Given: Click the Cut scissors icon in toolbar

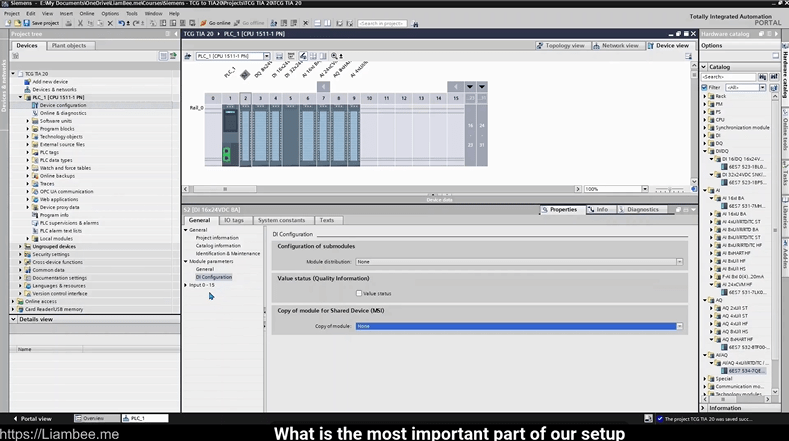Looking at the screenshot, I should point(78,22).
